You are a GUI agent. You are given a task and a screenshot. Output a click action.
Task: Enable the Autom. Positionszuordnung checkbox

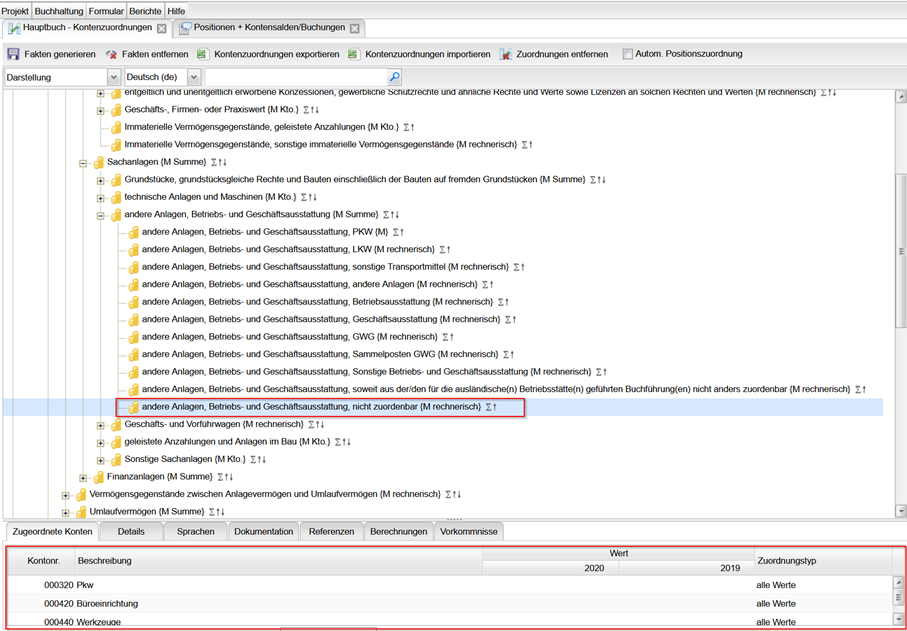click(x=628, y=54)
